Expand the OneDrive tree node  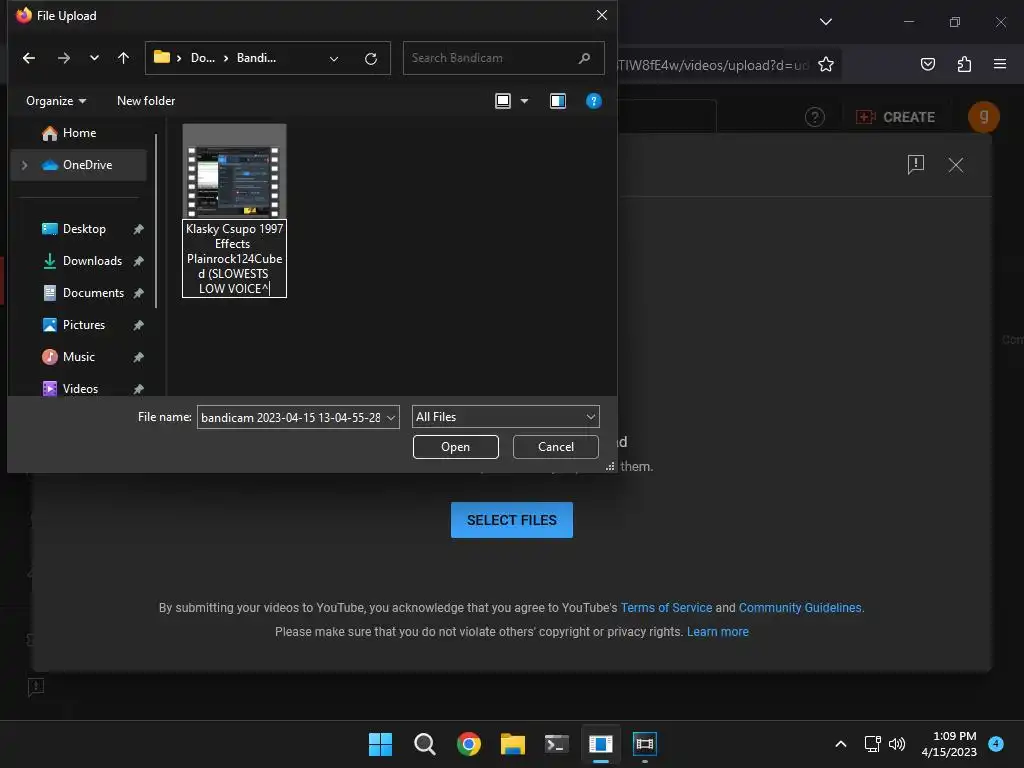[24, 165]
